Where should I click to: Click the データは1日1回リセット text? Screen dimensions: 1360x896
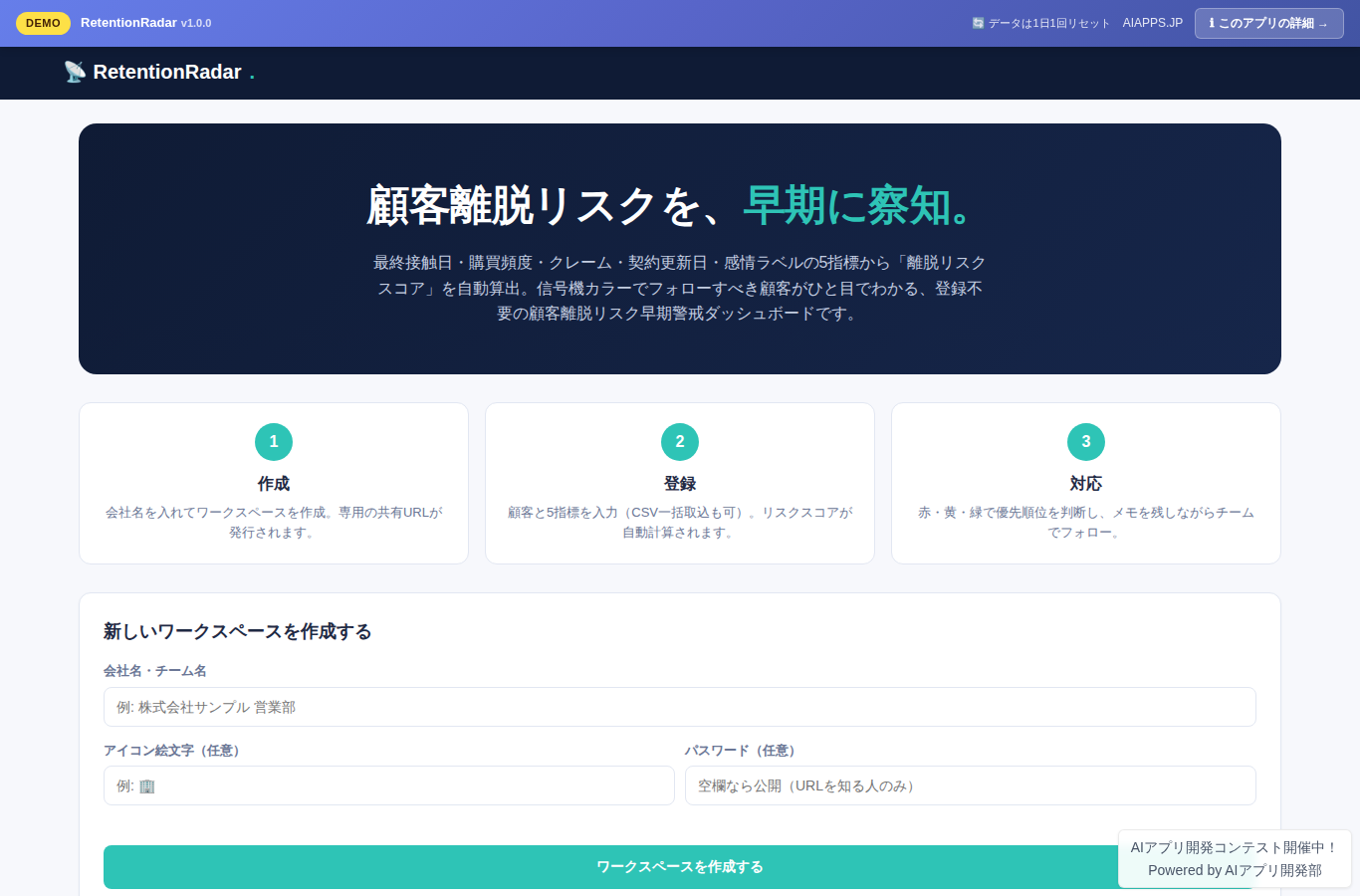tap(1048, 23)
